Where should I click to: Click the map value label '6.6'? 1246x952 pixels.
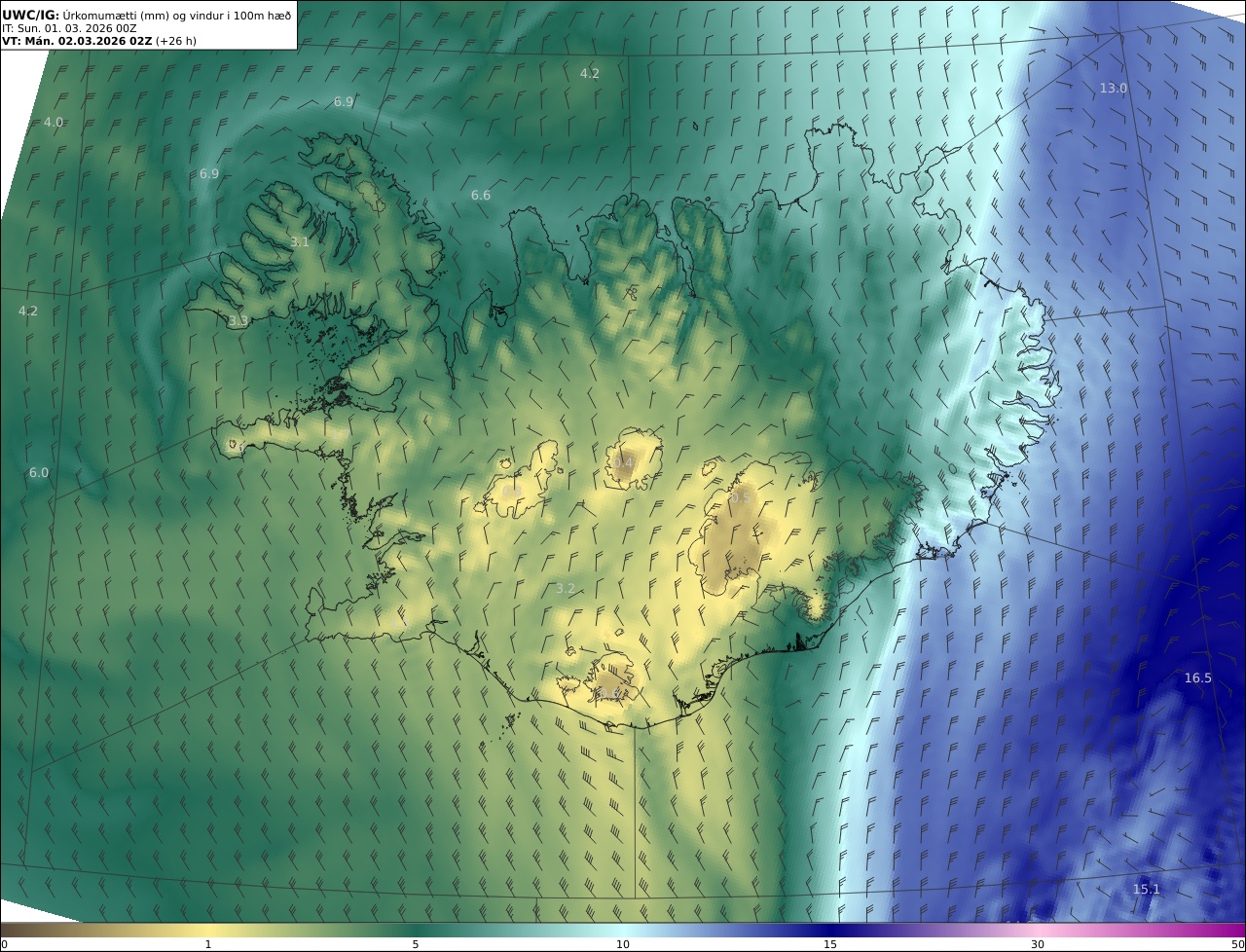pyautogui.click(x=481, y=196)
